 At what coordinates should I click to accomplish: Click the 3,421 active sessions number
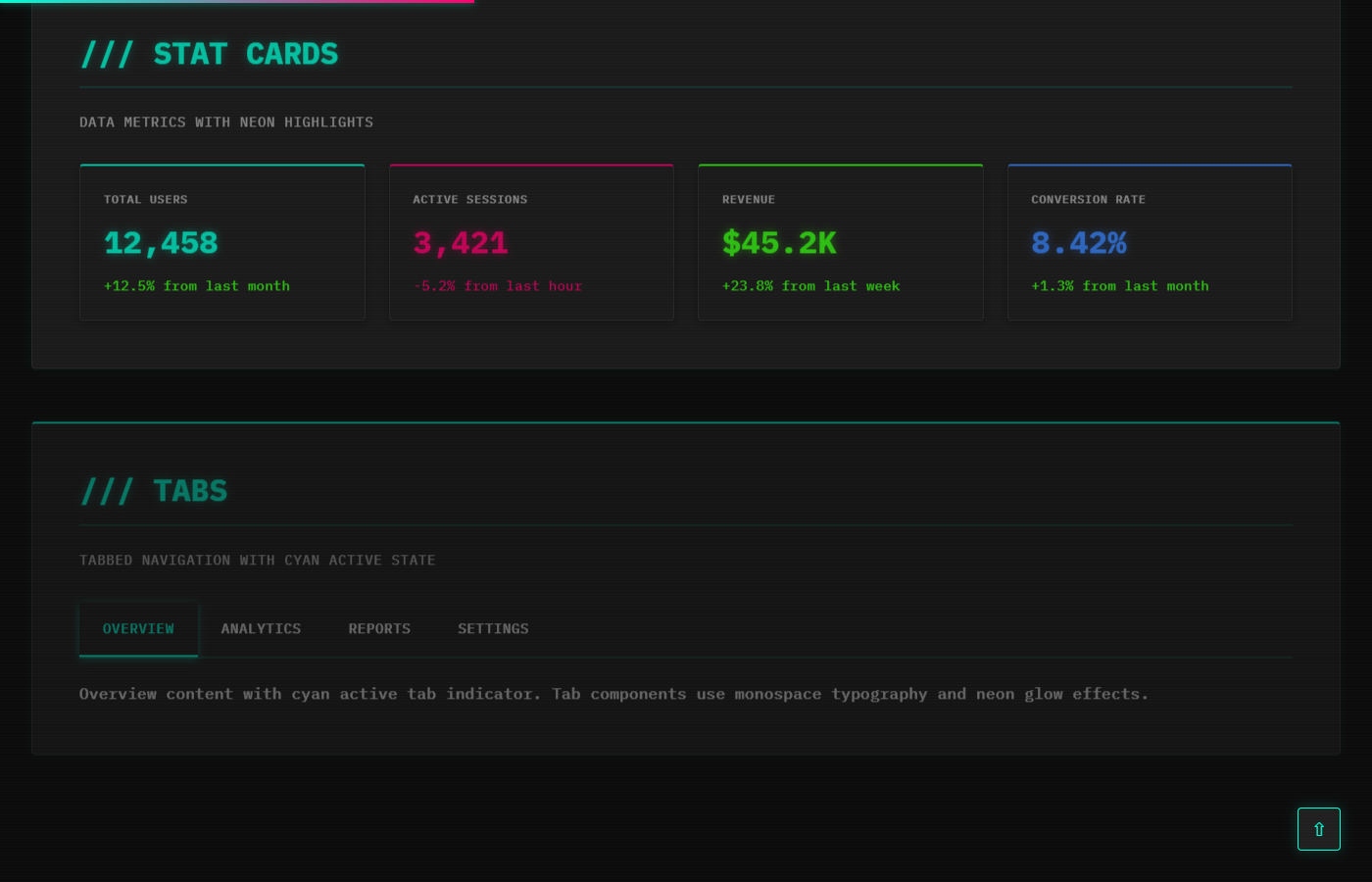point(461,243)
